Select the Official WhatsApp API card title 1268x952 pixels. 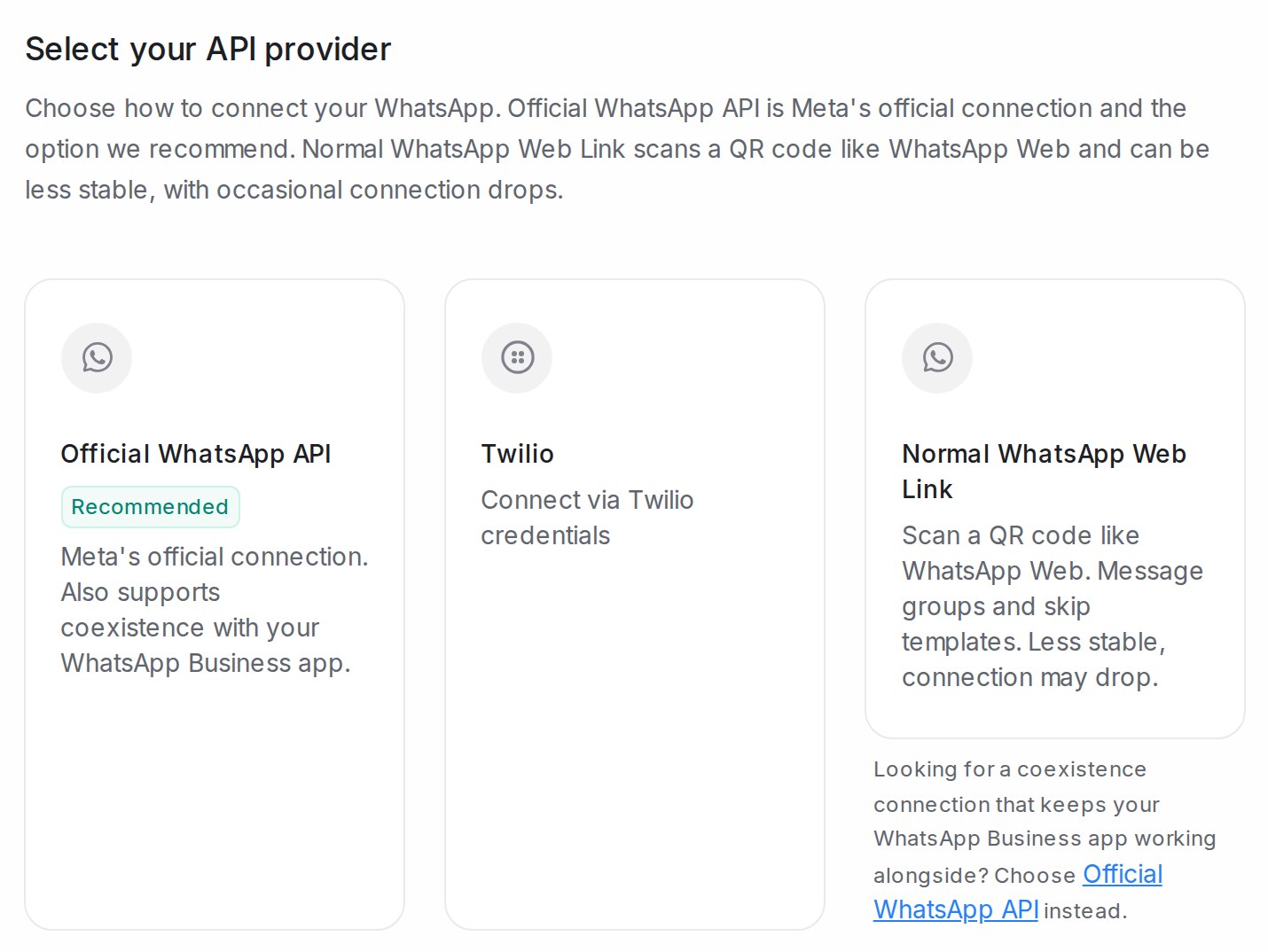(x=196, y=454)
